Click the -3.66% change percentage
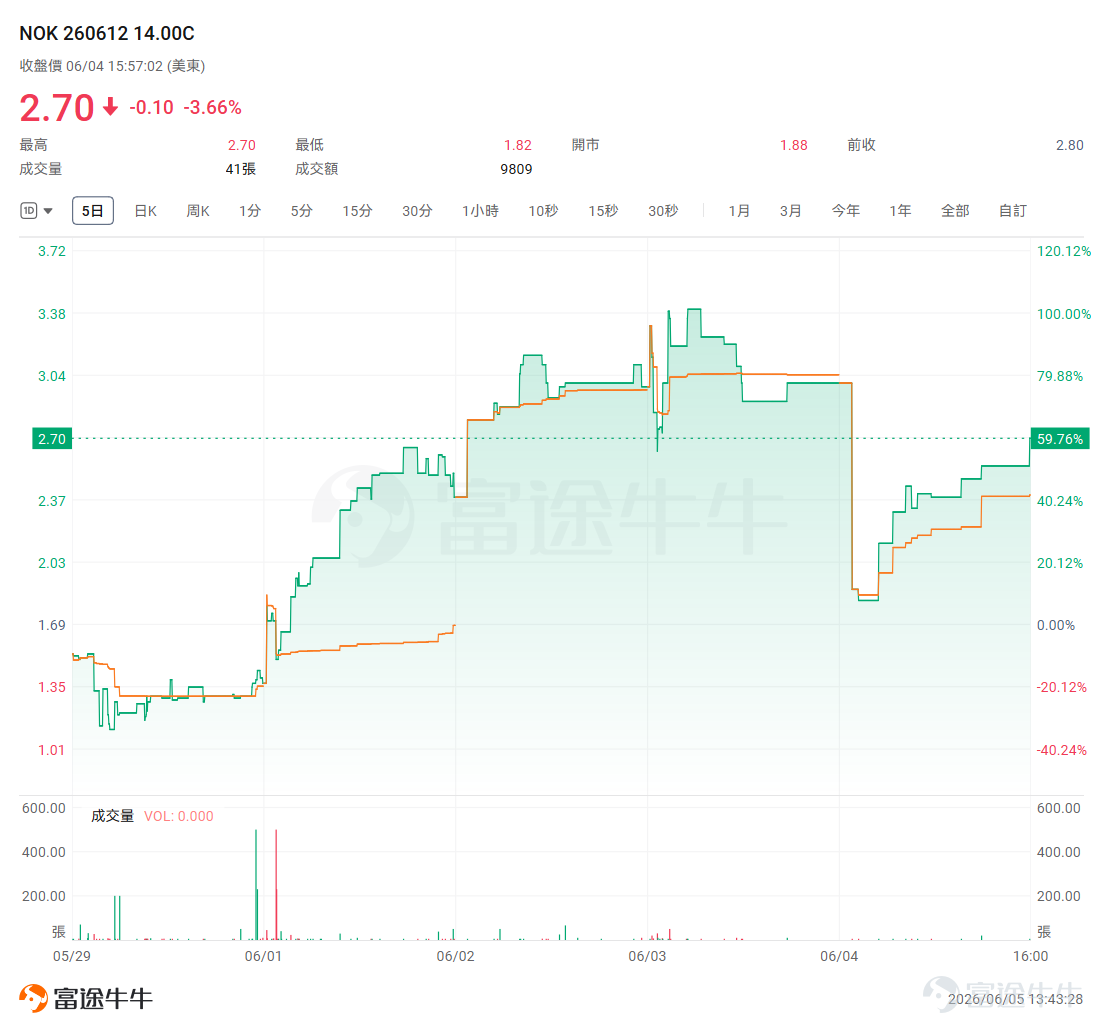The image size is (1103, 1031). tap(212, 108)
